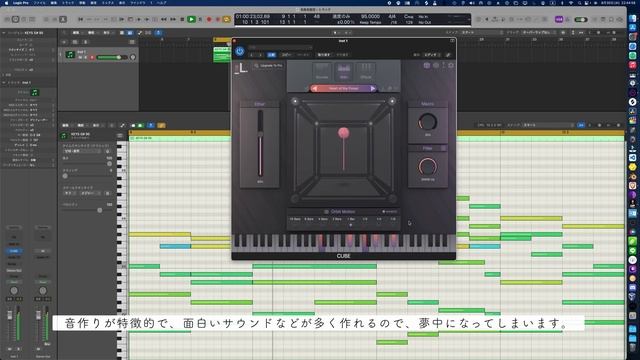Click top-right corner node of cube
Viewport: 640px width, 360px height.
[x=392, y=101]
